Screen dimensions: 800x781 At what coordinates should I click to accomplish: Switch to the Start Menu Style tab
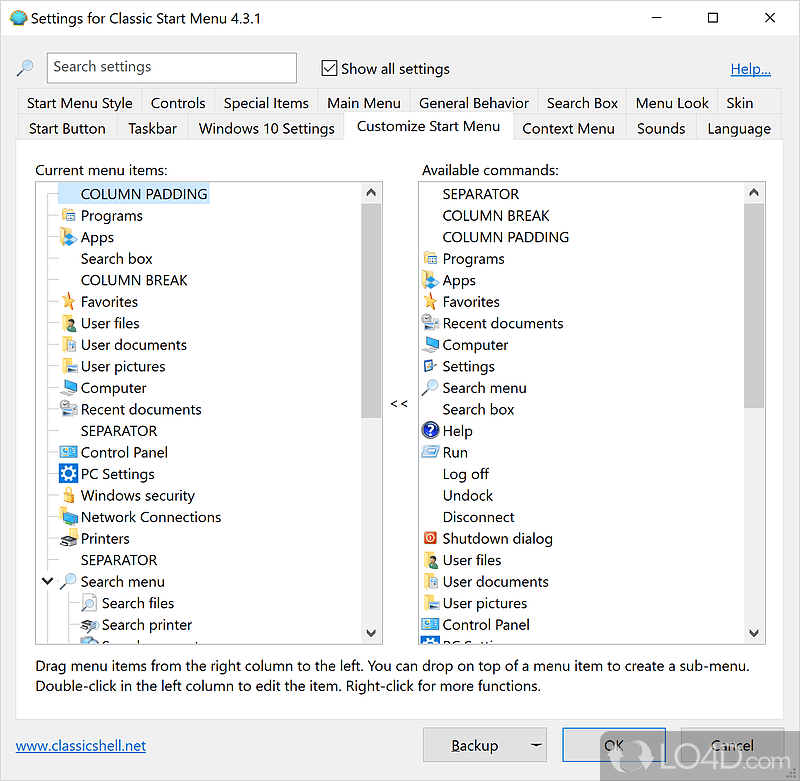[80, 103]
